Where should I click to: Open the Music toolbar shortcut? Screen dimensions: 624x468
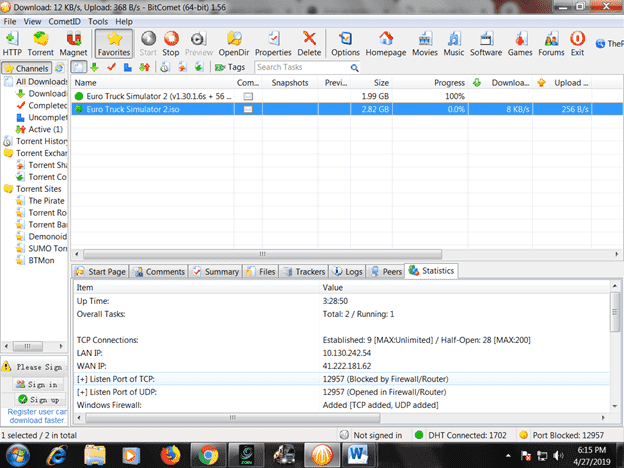454,44
